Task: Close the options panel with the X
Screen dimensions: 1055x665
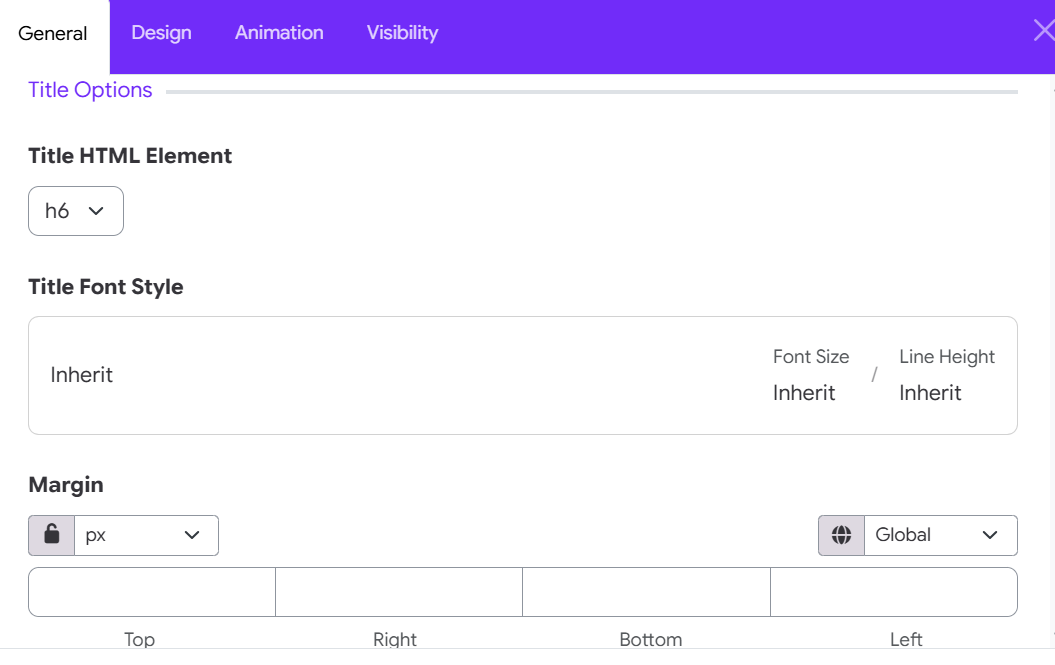Action: pos(1044,31)
